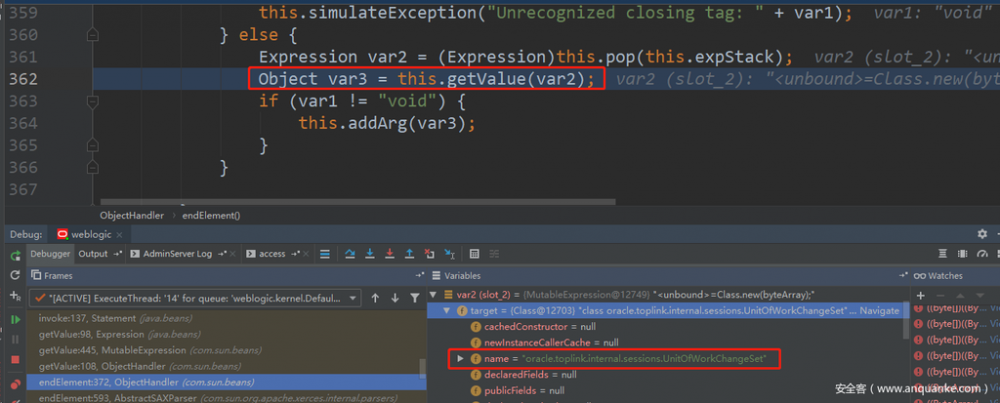The width and height of the screenshot is (1000, 403).
Task: Click the Drop Frame icon
Action: pos(429,254)
